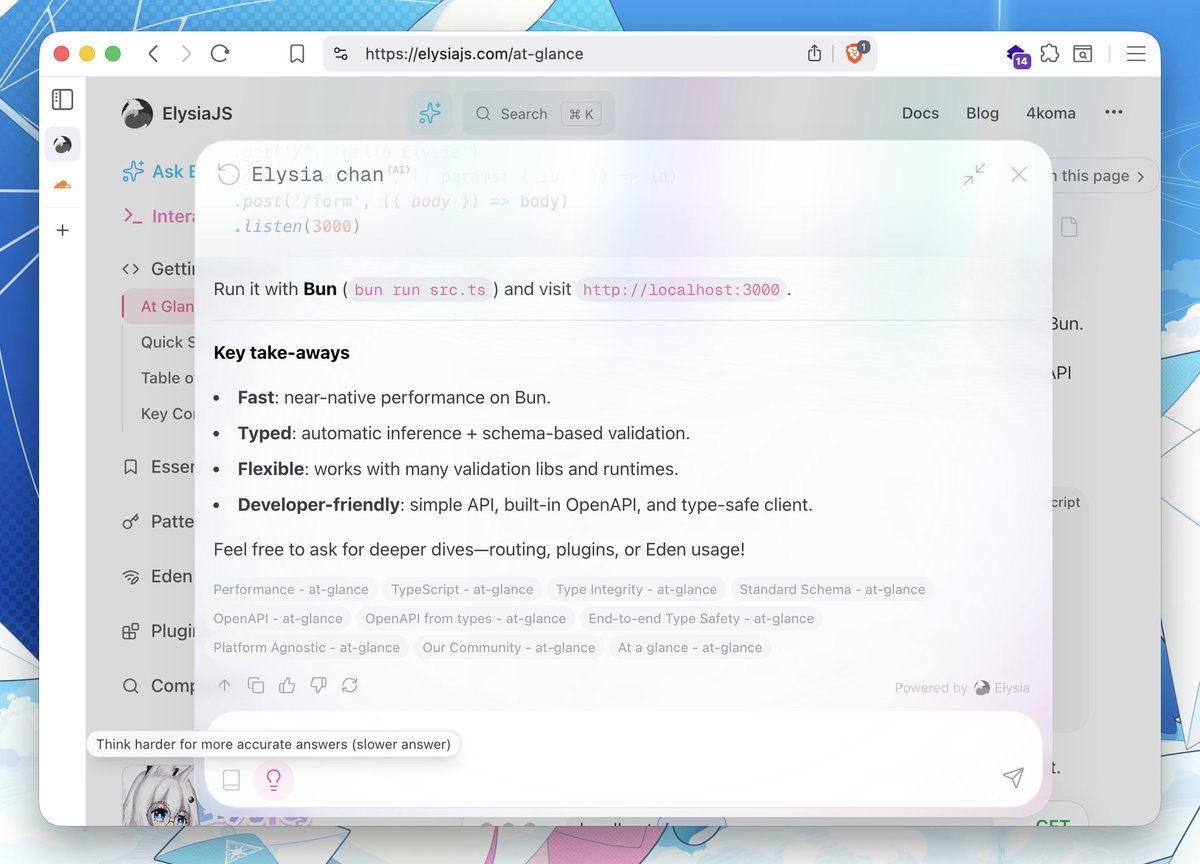Regenerate the AI answer
This screenshot has width=1200, height=864.
(349, 685)
